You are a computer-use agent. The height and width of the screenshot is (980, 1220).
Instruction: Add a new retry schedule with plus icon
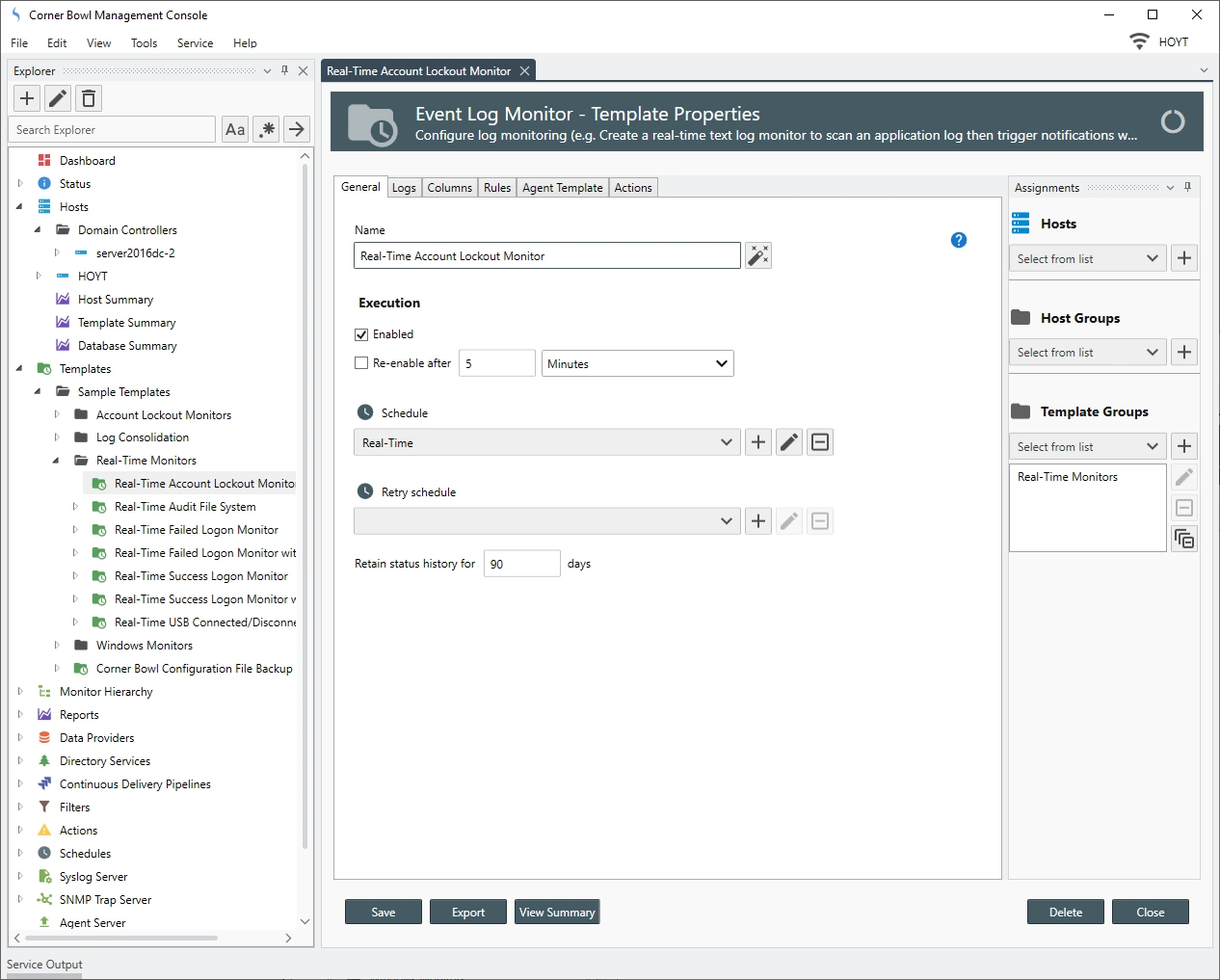[758, 521]
